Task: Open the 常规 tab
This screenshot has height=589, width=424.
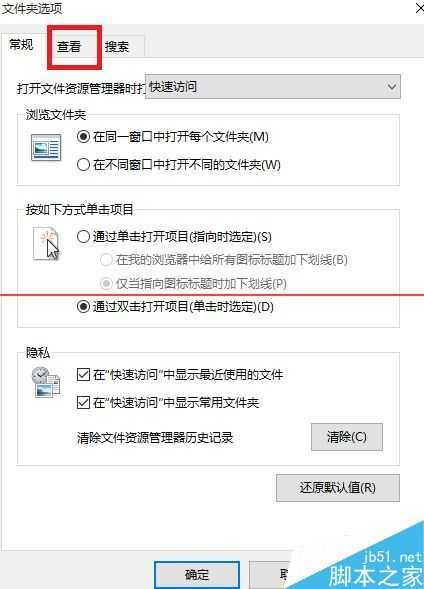Action: point(22,45)
